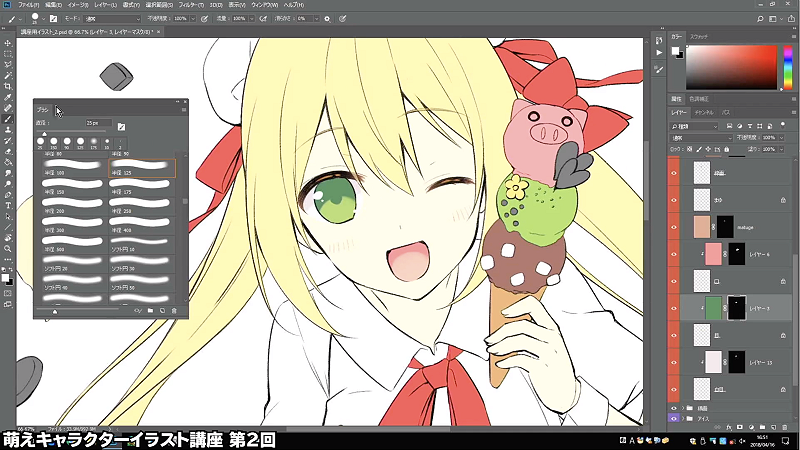This screenshot has width=800, height=450.
Task: Click the add layer mask icon
Action: pos(740,427)
